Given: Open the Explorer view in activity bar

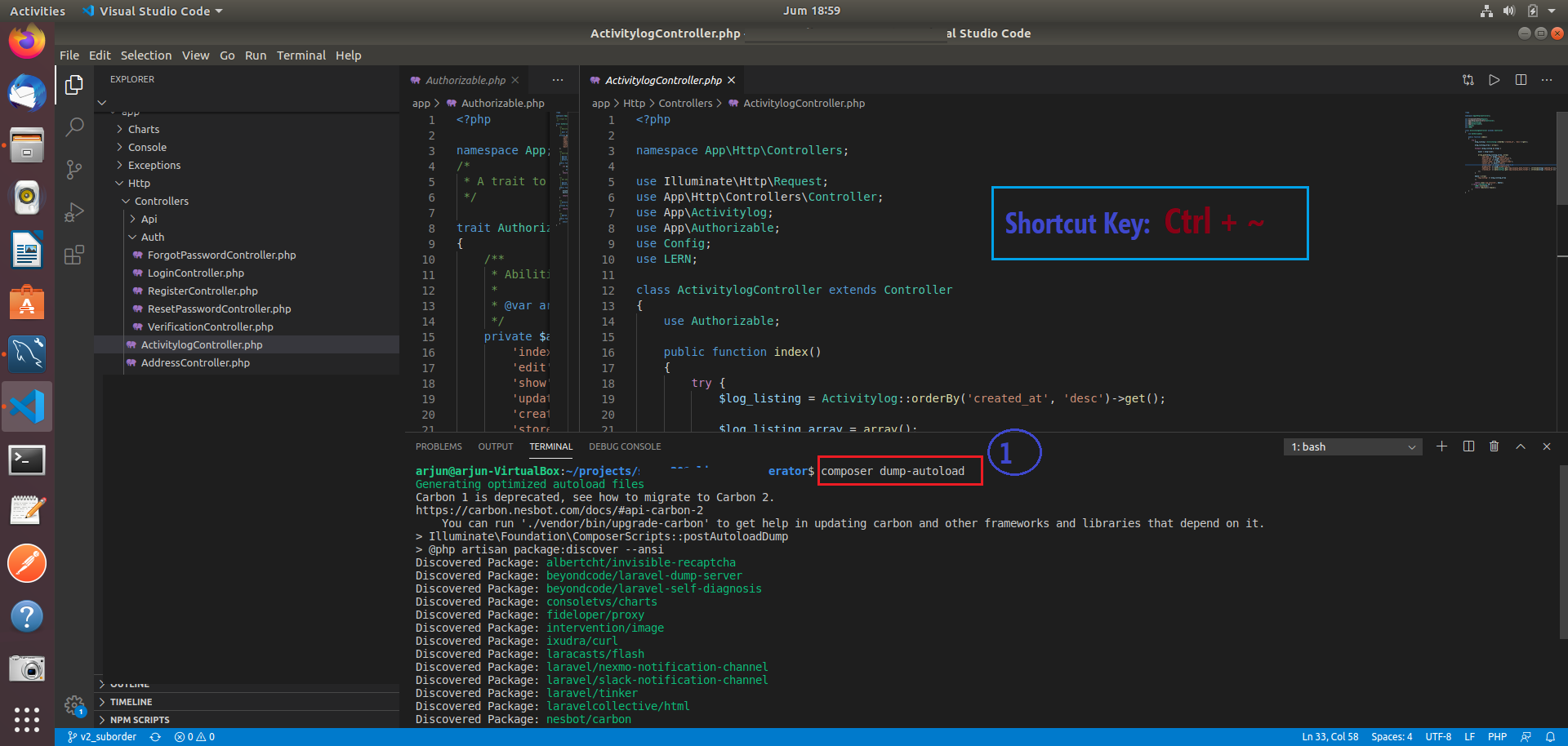Looking at the screenshot, I should (x=74, y=84).
